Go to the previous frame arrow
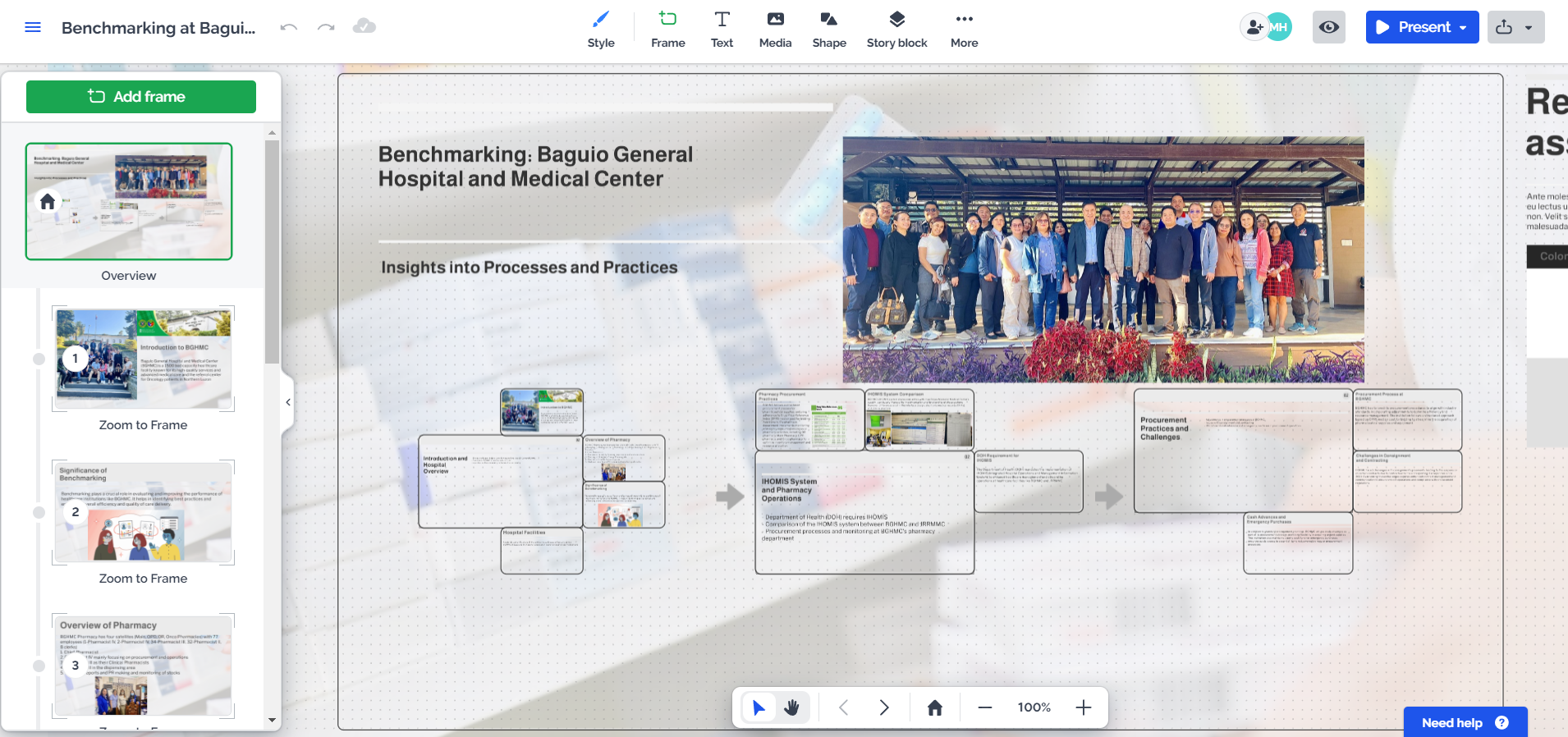This screenshot has width=1568, height=737. pyautogui.click(x=843, y=707)
